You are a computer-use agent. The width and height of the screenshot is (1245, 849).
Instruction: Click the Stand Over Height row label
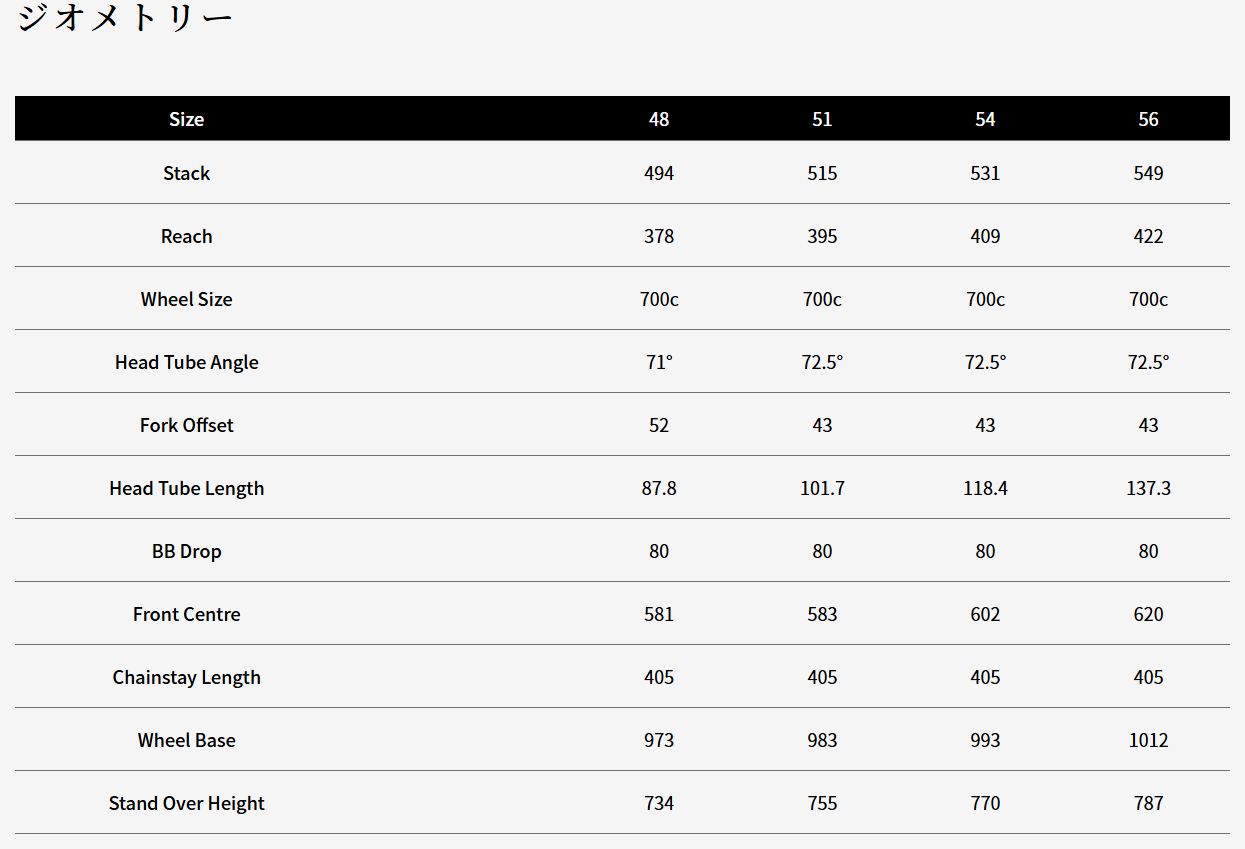(186, 803)
